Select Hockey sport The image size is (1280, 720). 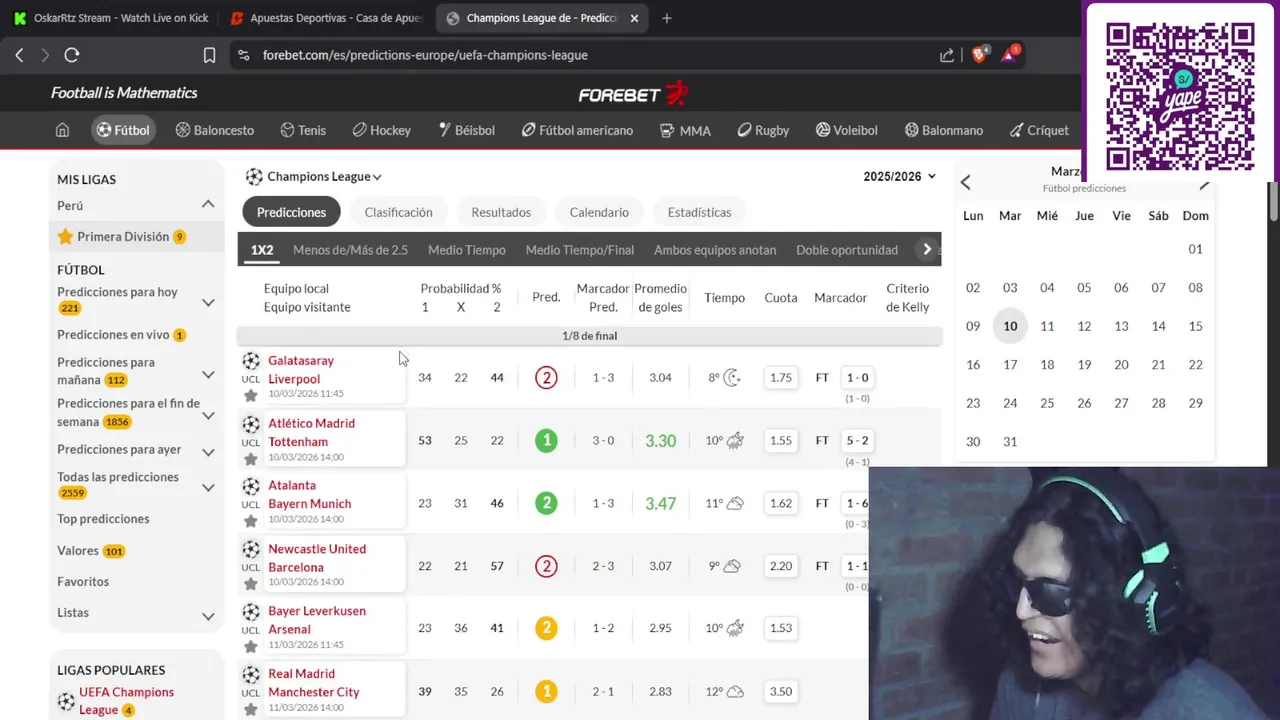coord(381,130)
